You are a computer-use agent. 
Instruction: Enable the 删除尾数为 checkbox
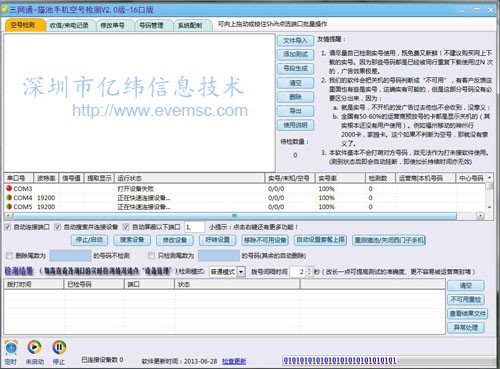coord(9,256)
